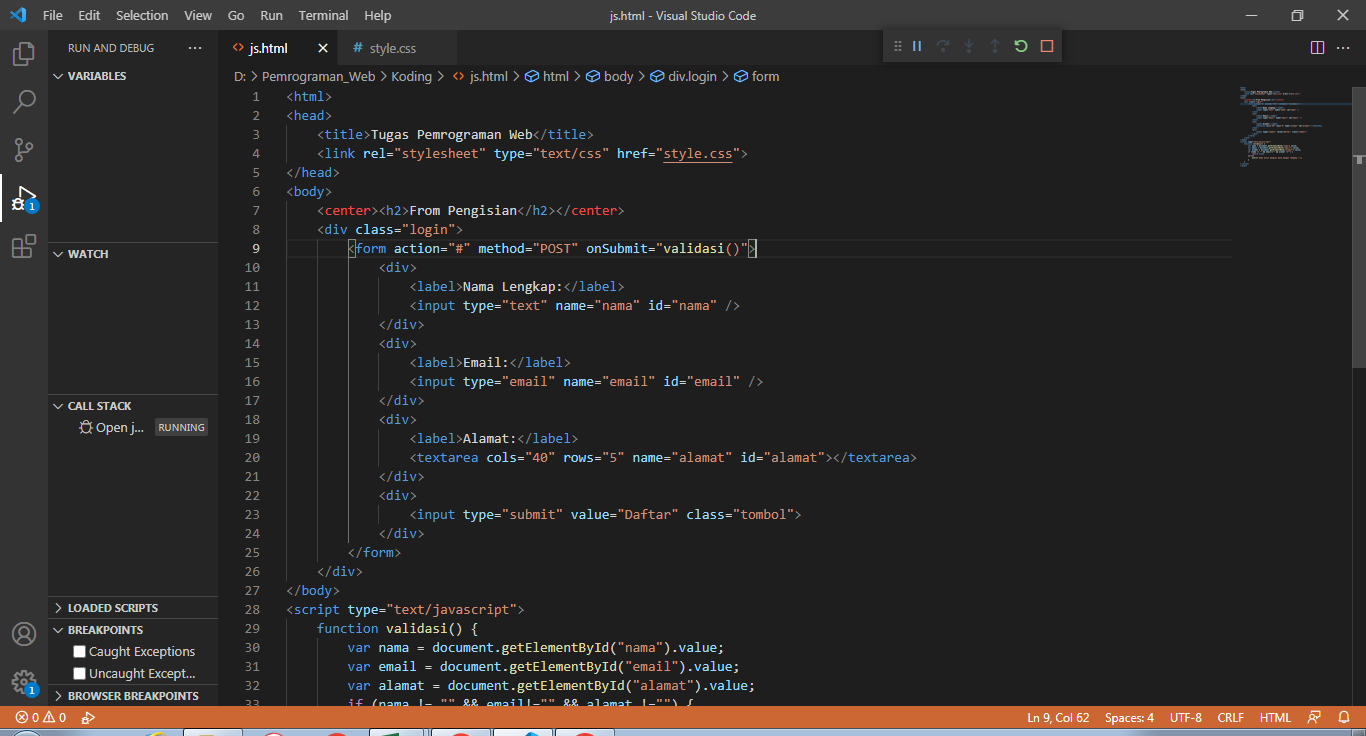Change line ending via CRLF status item
Image resolution: width=1366 pixels, height=736 pixels.
pos(1230,717)
